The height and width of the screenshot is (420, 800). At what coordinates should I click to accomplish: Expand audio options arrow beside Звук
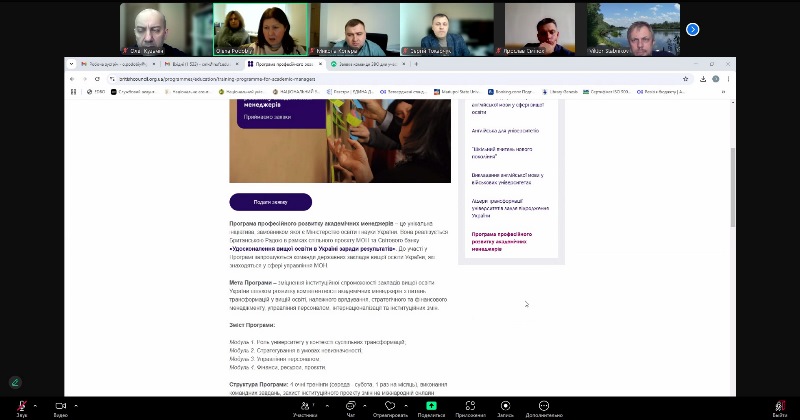click(x=35, y=406)
